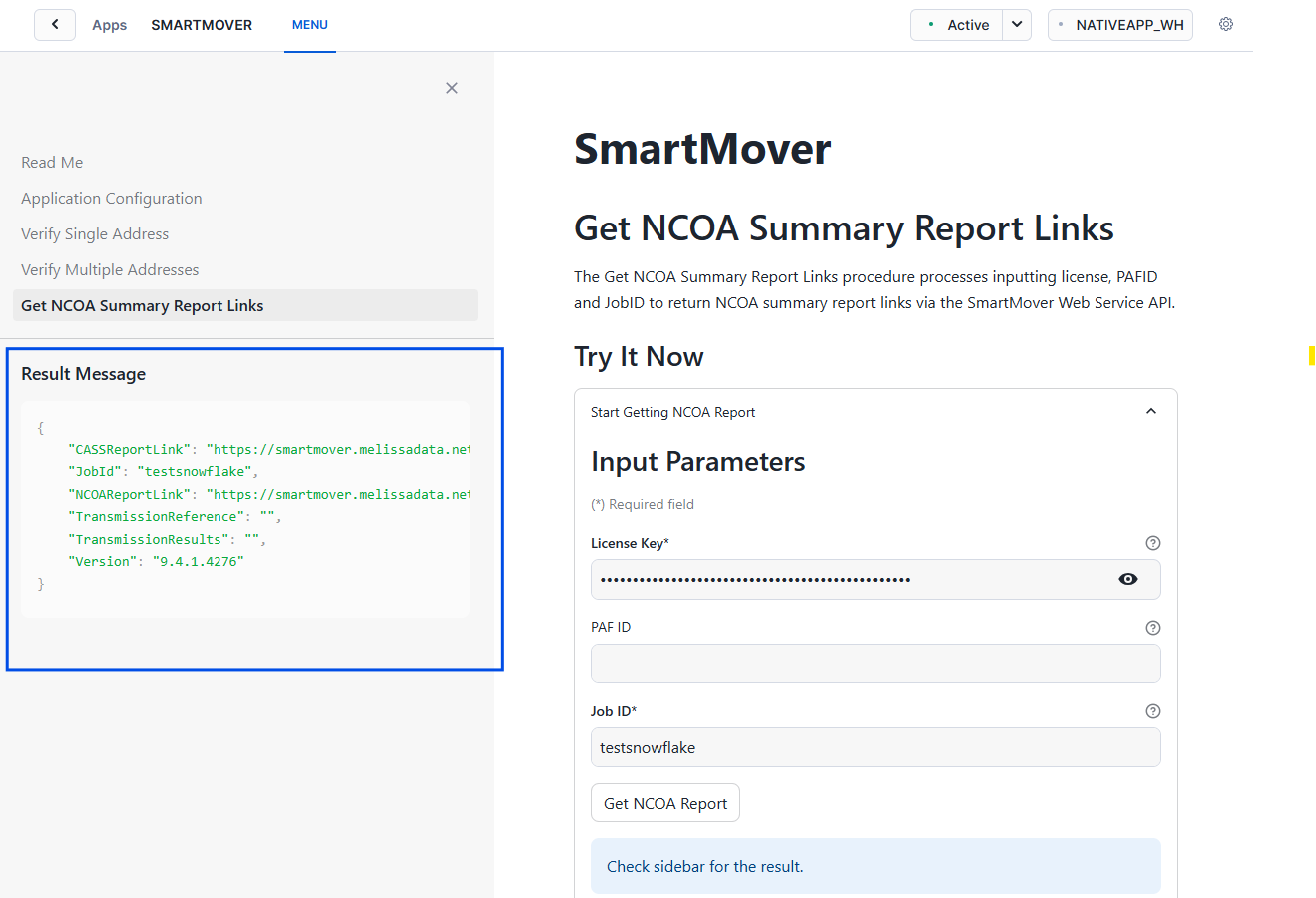This screenshot has width=1316, height=898.
Task: Collapse the Start Getting NCOA Report section
Action: [x=1151, y=411]
